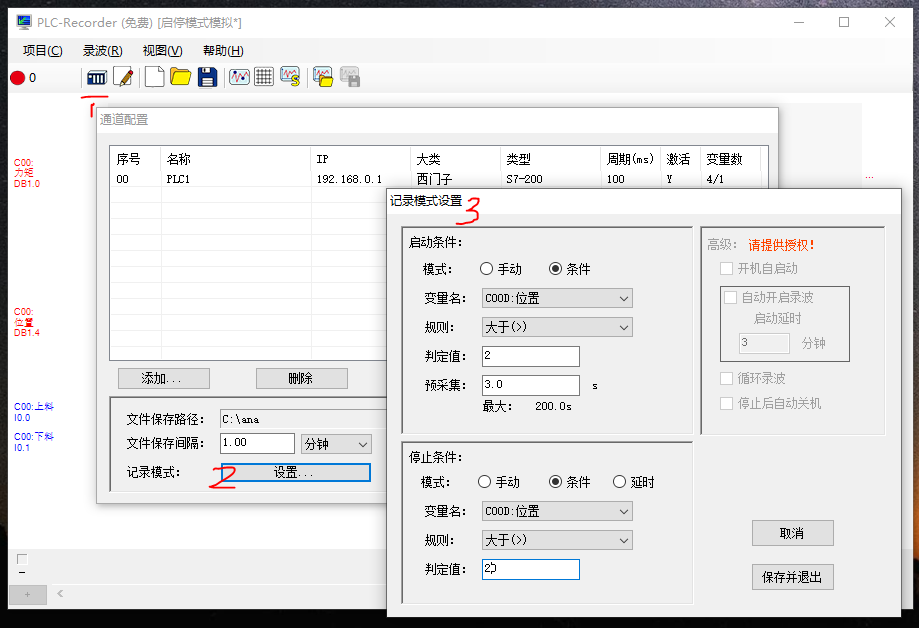Toggle the grid display toolbar icon
Viewport: 919px width, 628px height.
point(264,77)
